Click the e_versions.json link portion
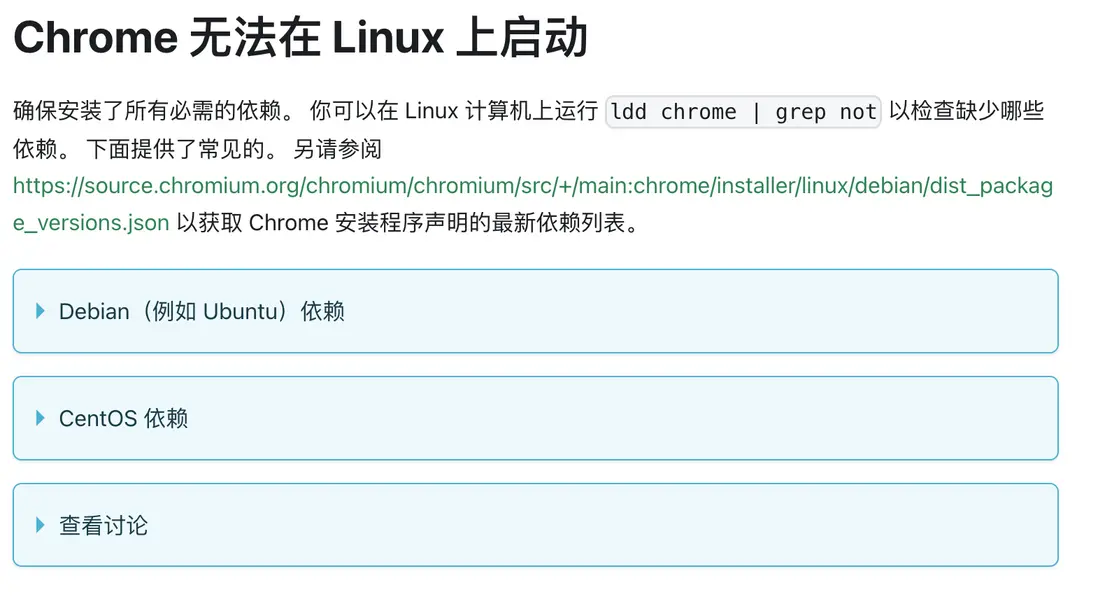 click(90, 222)
